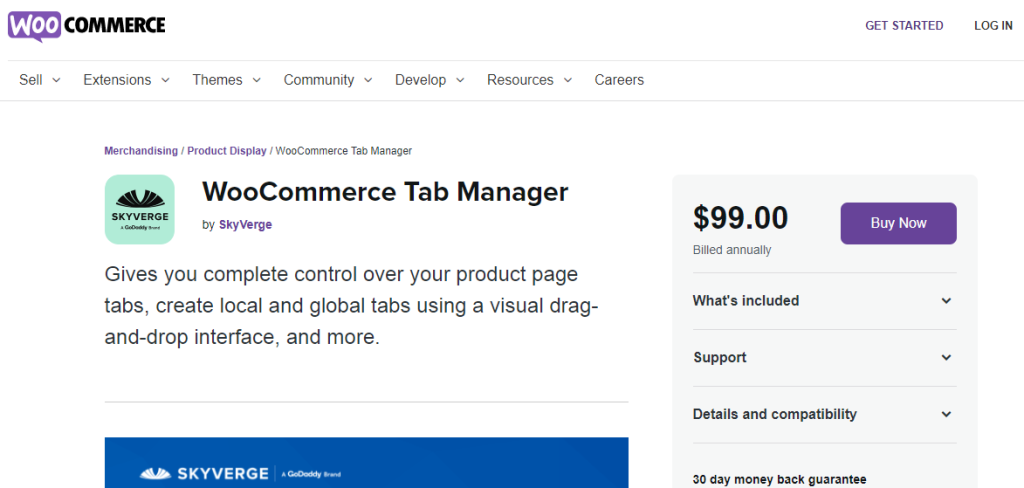Image resolution: width=1024 pixels, height=488 pixels.
Task: Open Merchandising breadcrumb link
Action: 141,151
